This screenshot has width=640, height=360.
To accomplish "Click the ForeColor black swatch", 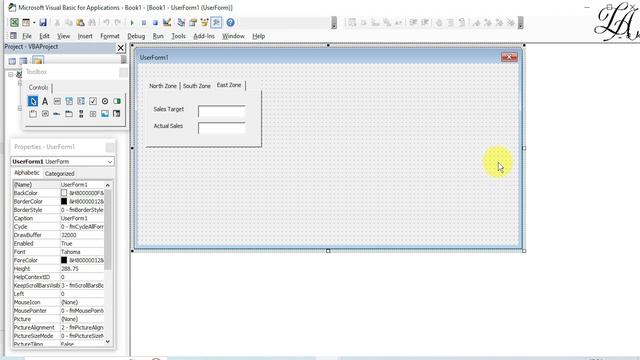I will click(x=64, y=260).
